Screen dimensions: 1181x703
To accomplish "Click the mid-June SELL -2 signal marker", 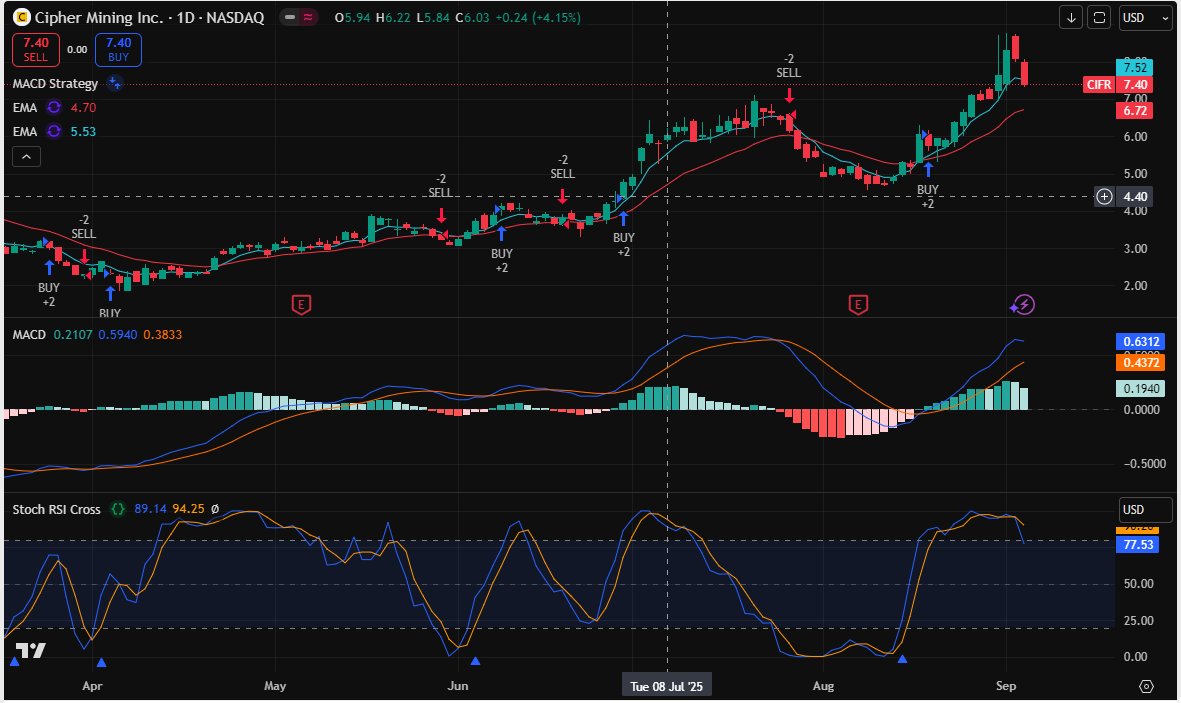I will tap(563, 179).
